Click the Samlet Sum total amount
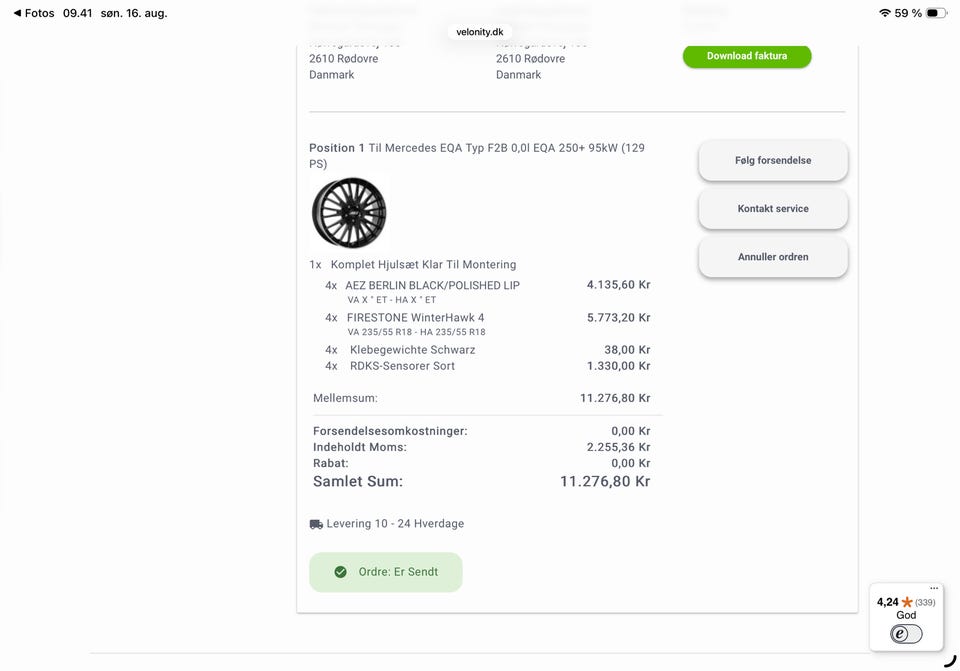This screenshot has height=671, width=960. pyautogui.click(x=605, y=482)
